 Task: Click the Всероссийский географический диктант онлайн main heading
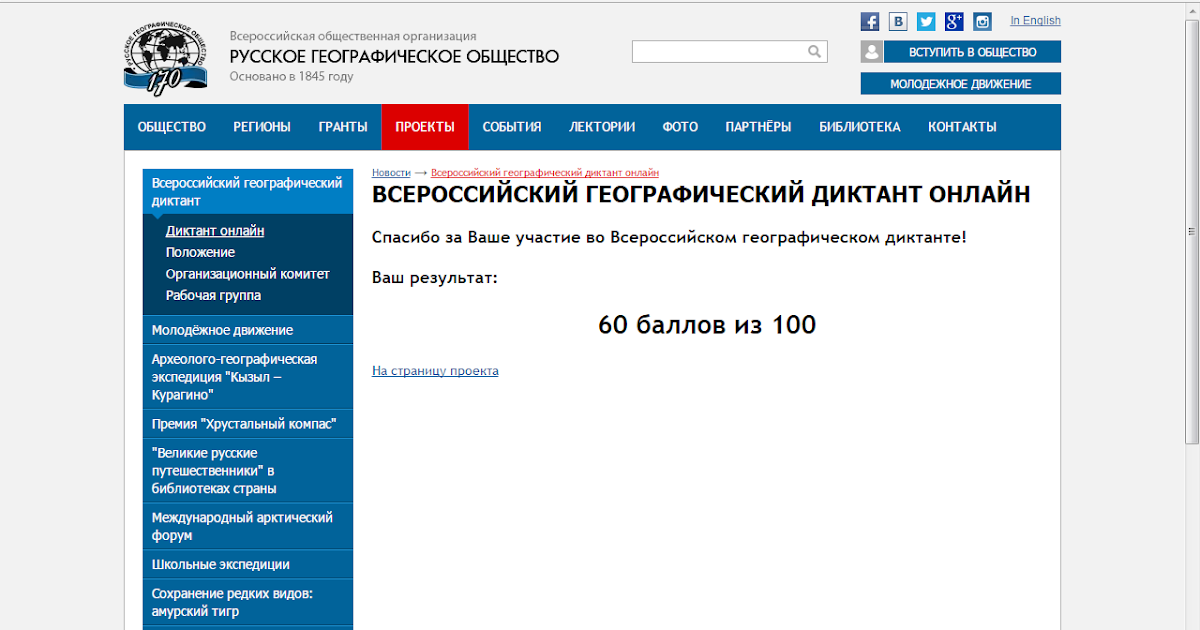coord(701,194)
